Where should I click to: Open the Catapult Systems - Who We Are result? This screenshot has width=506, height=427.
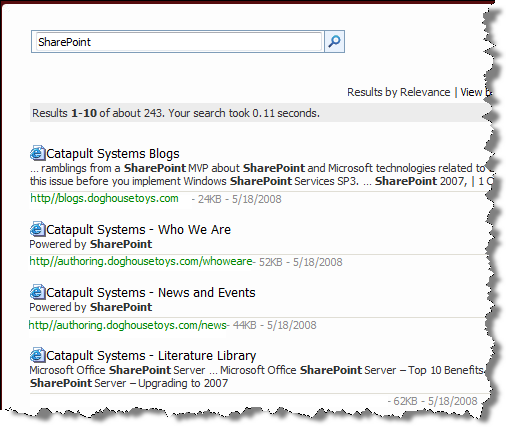click(x=138, y=230)
